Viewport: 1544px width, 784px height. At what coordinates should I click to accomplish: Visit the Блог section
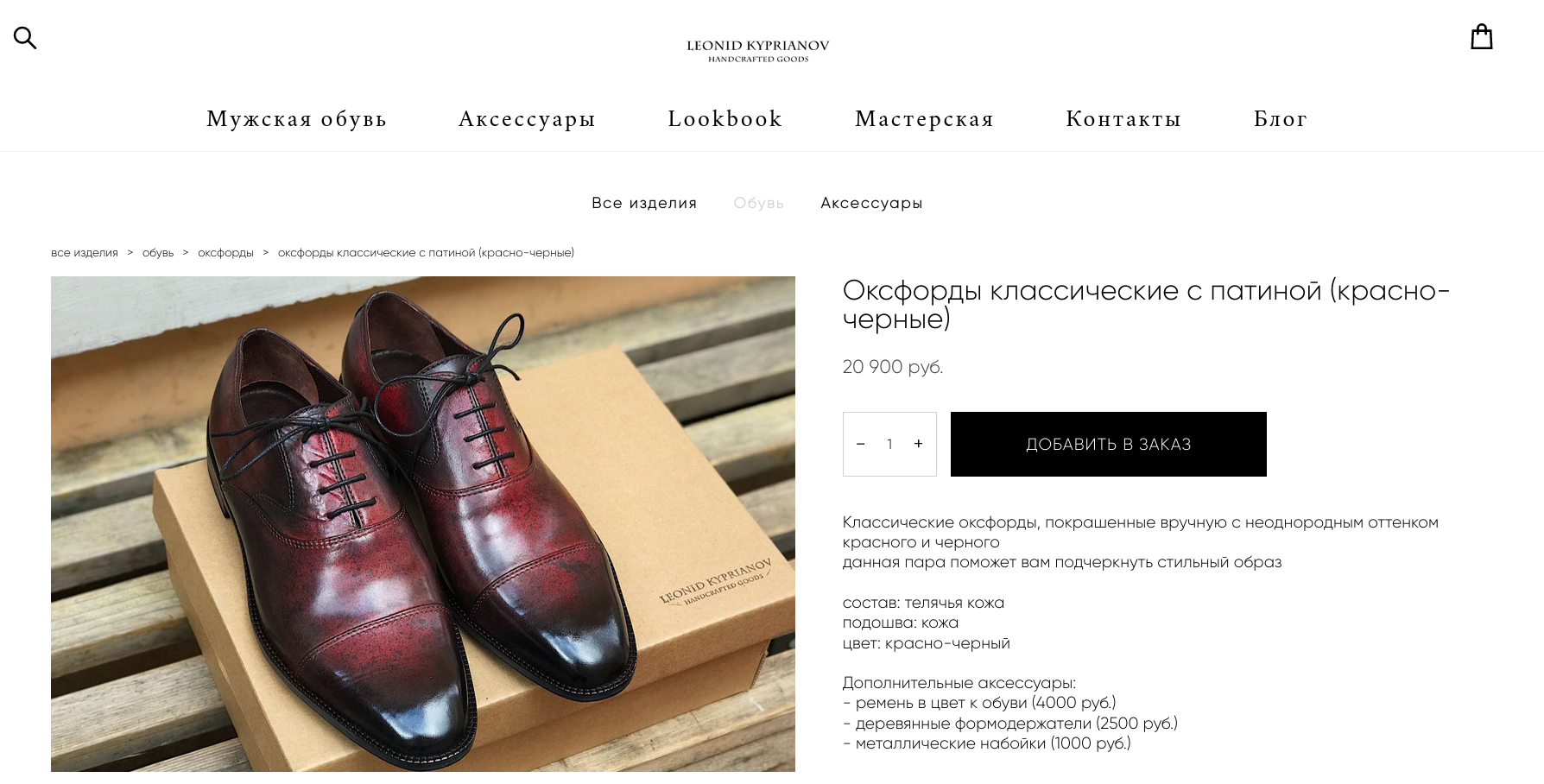tap(1280, 119)
